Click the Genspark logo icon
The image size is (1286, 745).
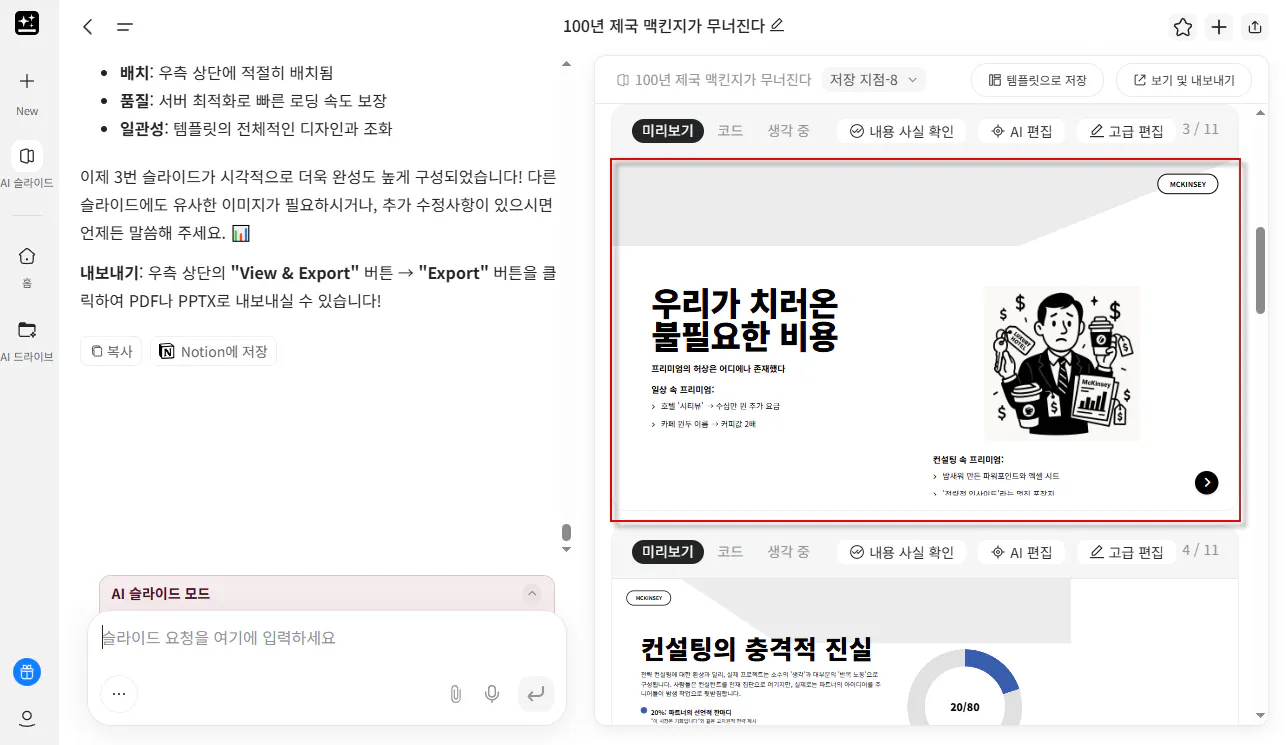tap(27, 24)
